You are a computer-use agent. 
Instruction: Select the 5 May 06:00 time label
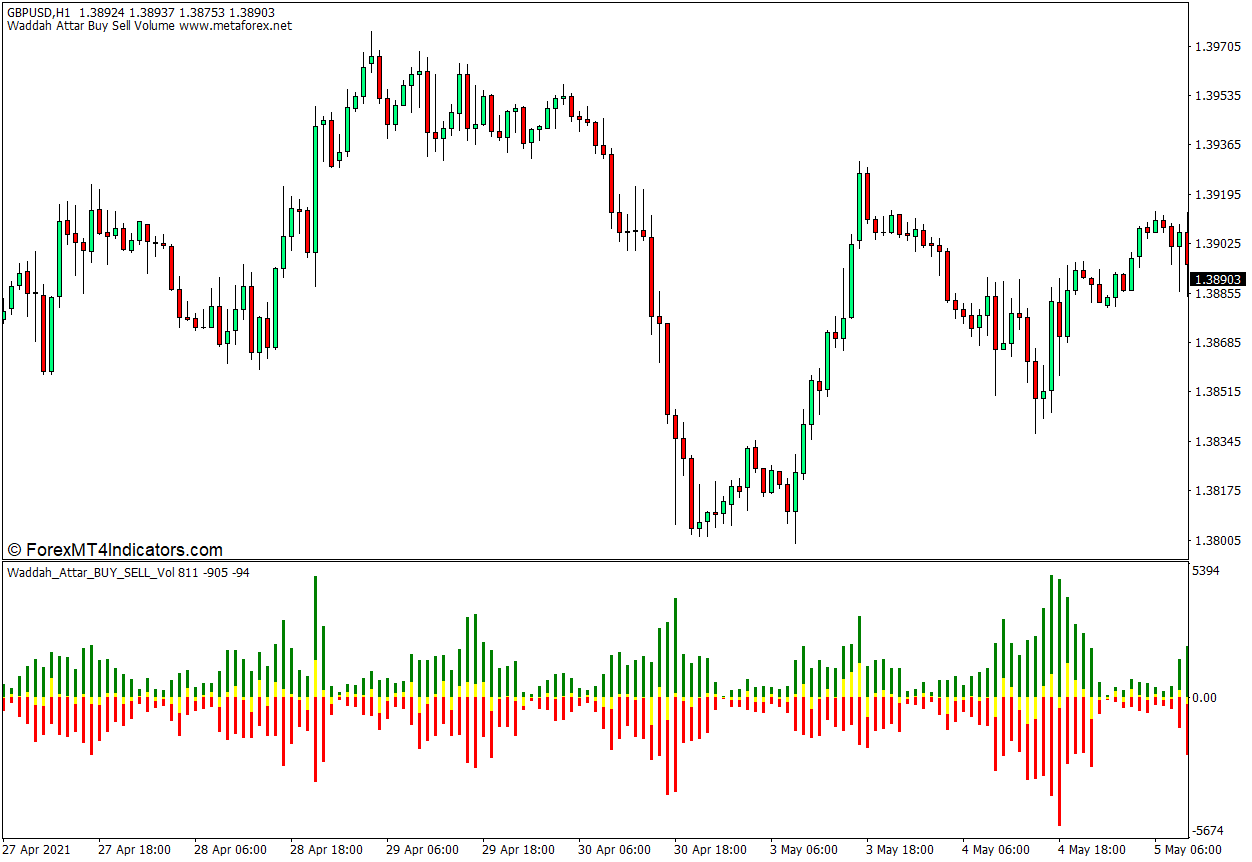point(1187,850)
